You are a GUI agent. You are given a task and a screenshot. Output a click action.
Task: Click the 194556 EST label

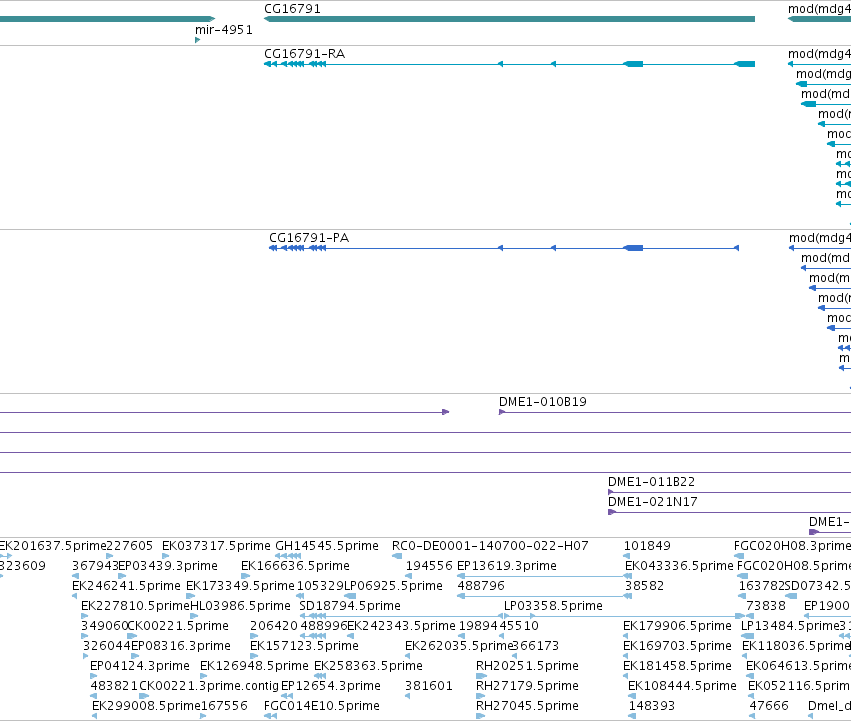coord(429,566)
